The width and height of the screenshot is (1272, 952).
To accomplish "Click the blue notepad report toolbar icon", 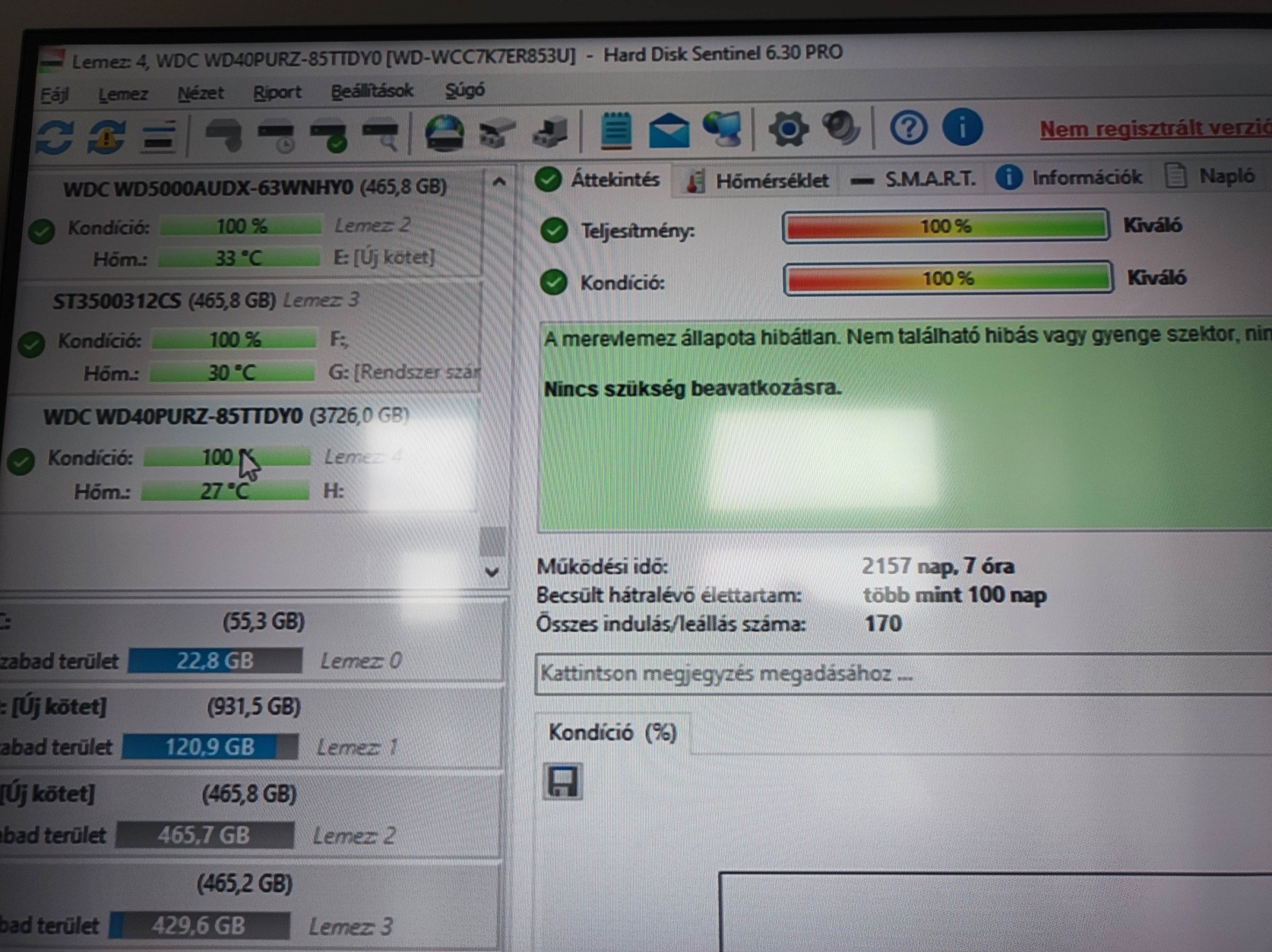I will click(615, 131).
